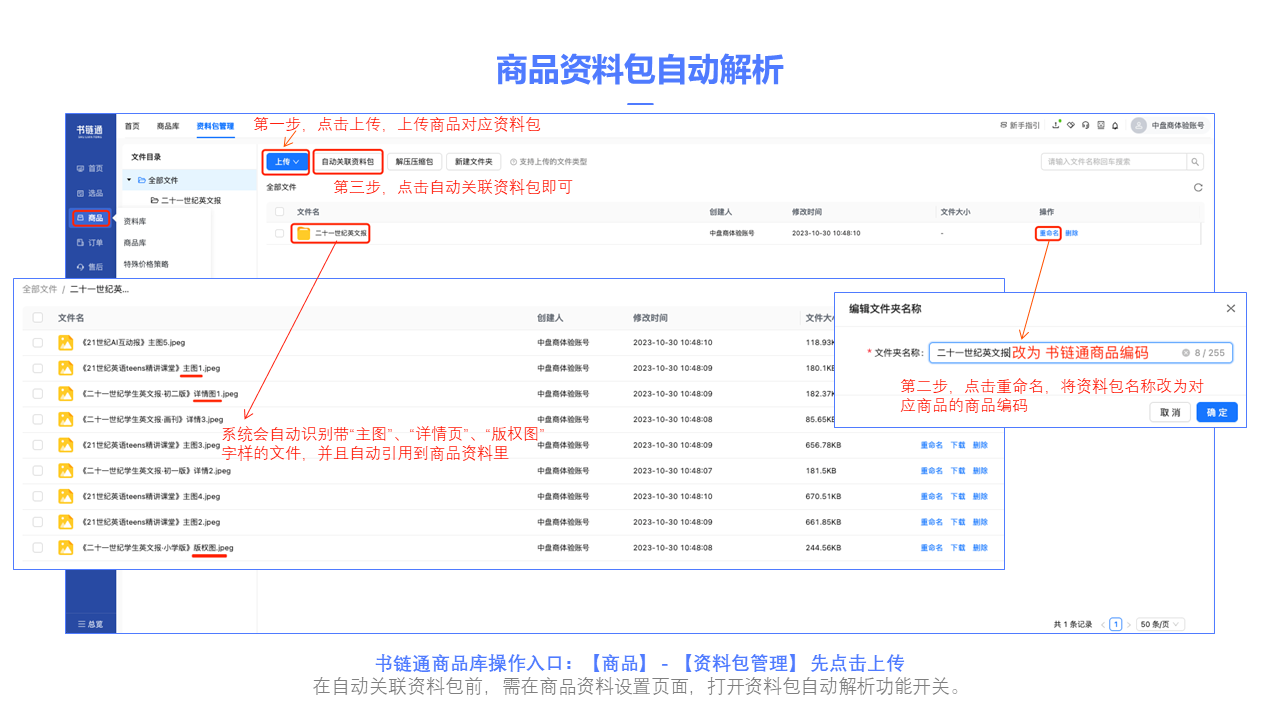This screenshot has width=1280, height=720.
Task: Click the image icon of 详情图1.jpeg
Action: [x=66, y=394]
